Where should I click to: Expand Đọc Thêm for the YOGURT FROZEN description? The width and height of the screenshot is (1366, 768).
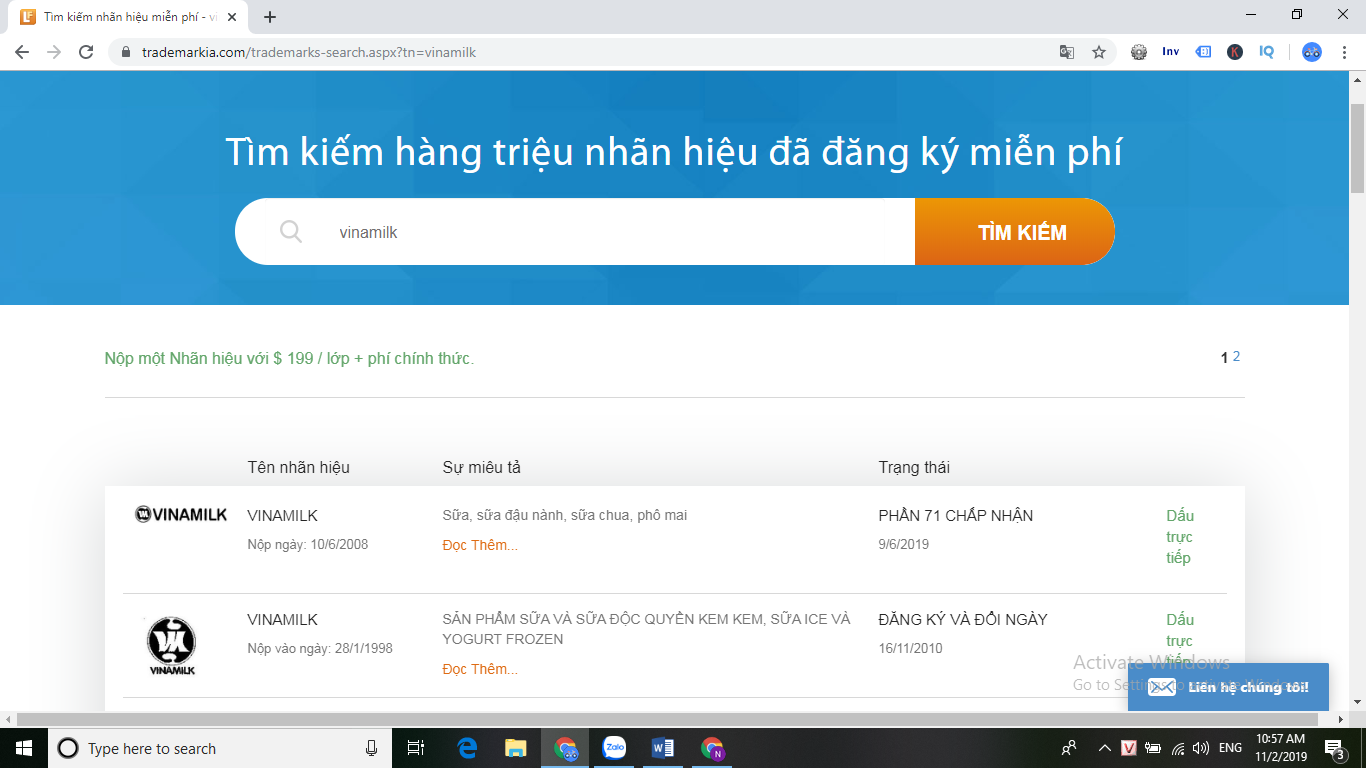point(480,669)
